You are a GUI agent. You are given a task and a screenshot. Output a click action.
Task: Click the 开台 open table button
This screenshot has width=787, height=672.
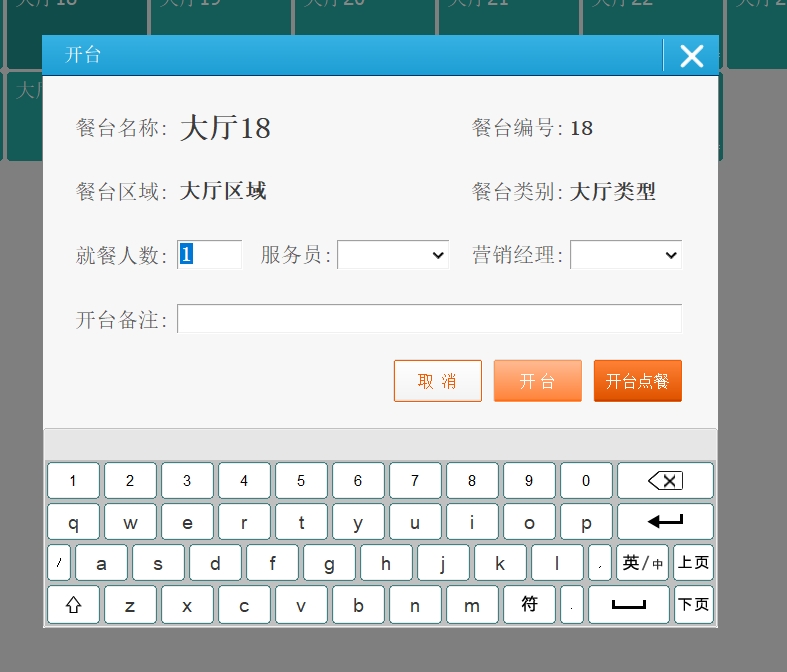(x=537, y=381)
